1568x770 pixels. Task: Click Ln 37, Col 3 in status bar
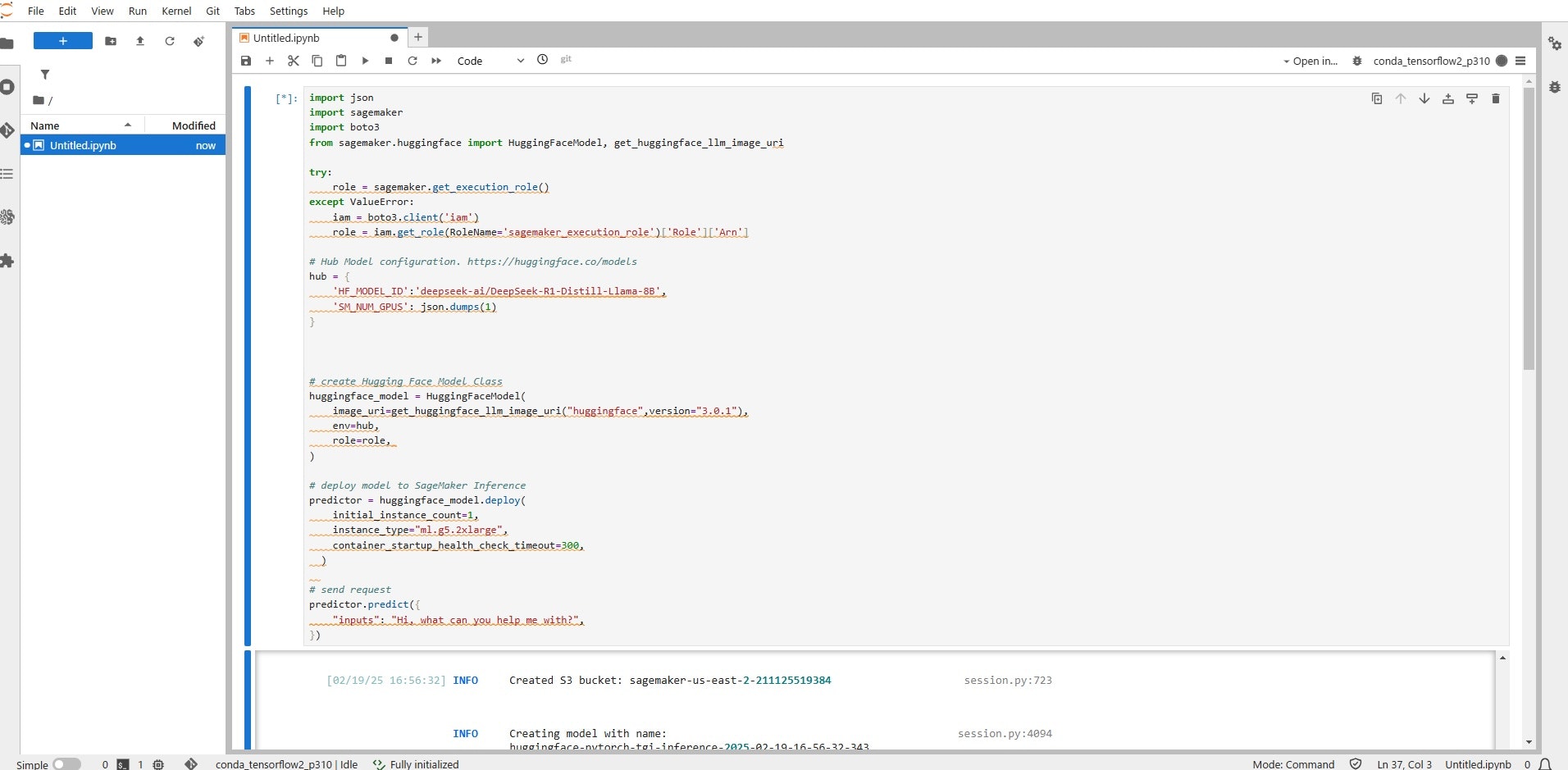pos(1404,764)
